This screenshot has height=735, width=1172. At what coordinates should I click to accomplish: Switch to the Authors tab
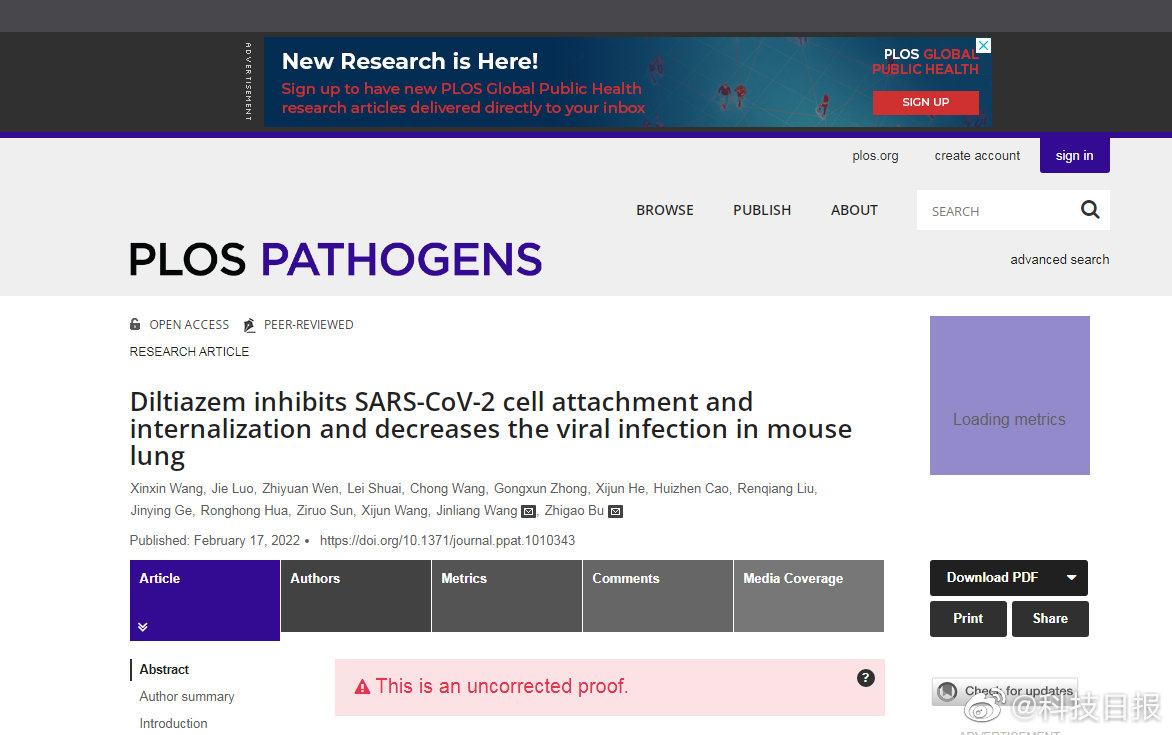point(356,596)
